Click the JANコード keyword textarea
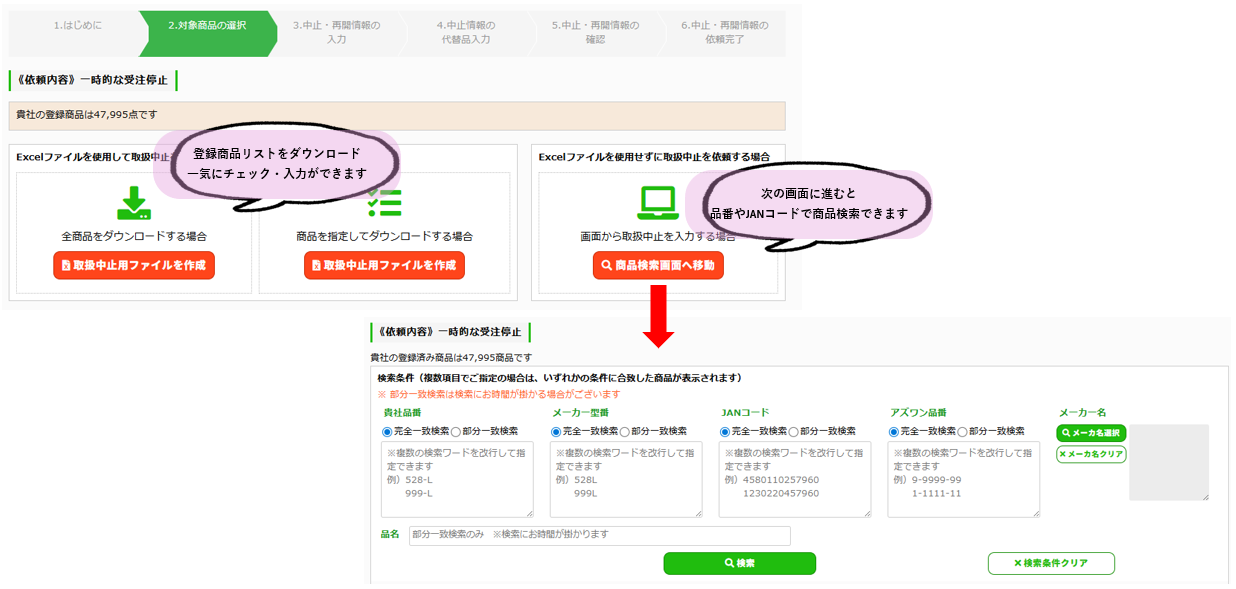Image resolution: width=1236 pixels, height=589 pixels. 795,480
